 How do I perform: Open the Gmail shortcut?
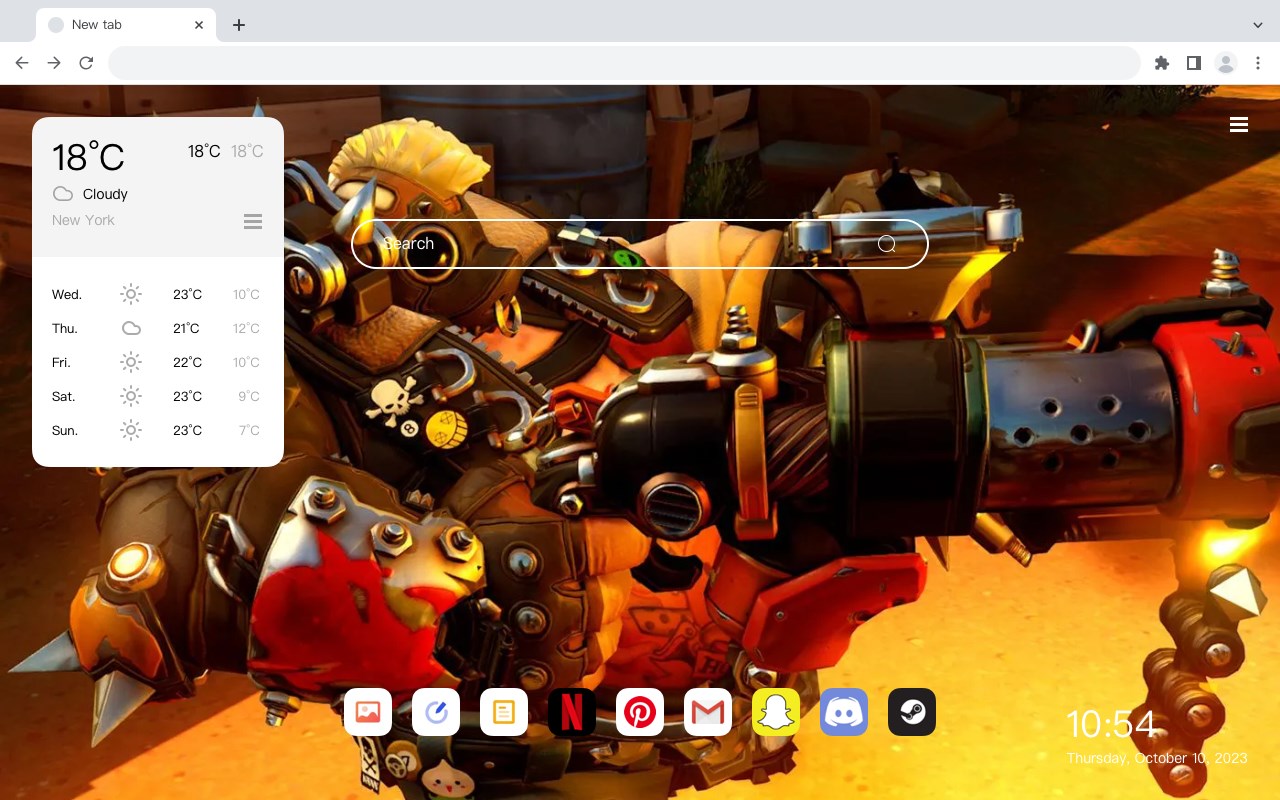click(708, 712)
